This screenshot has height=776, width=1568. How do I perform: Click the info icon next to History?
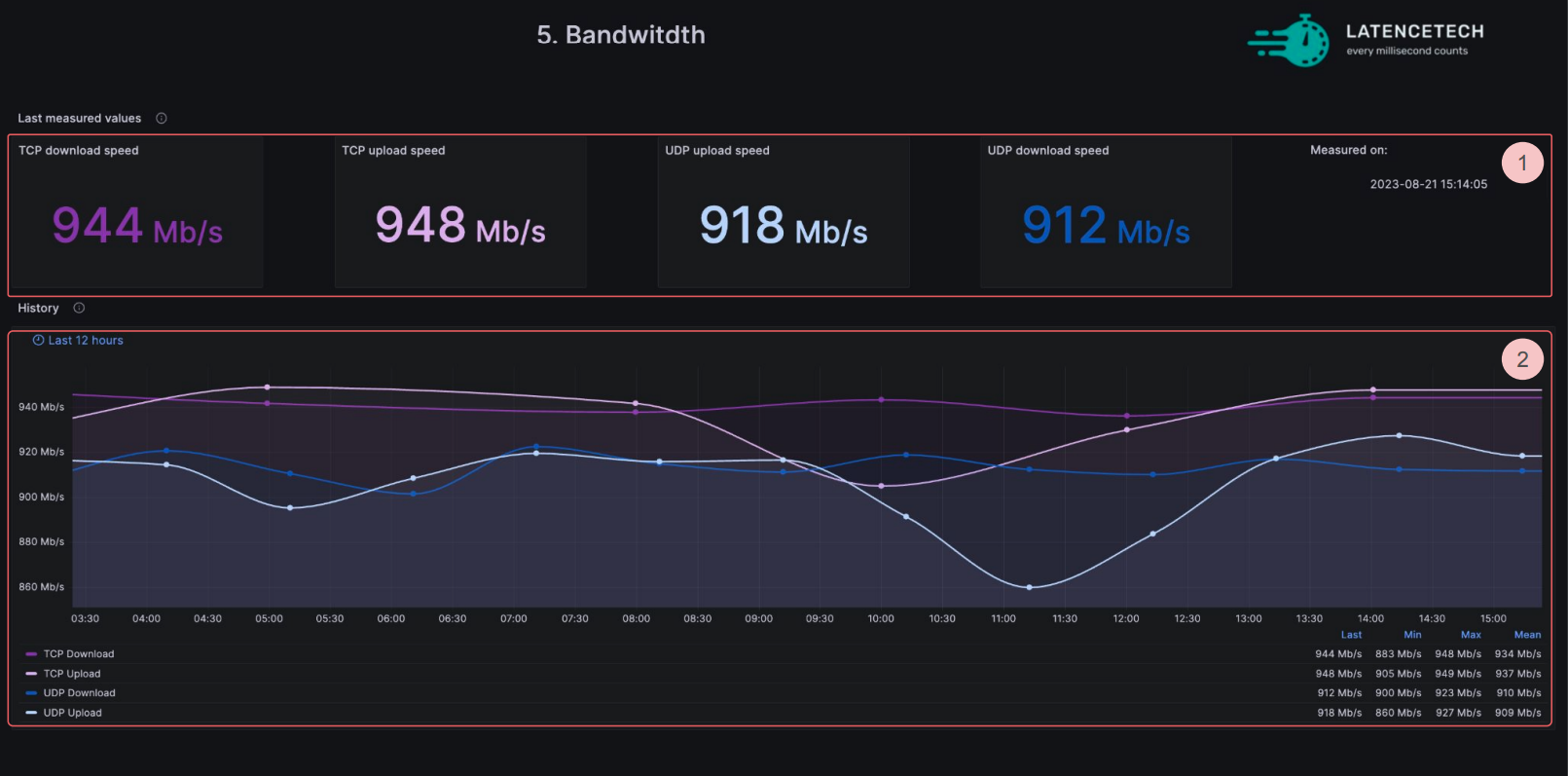tap(79, 309)
